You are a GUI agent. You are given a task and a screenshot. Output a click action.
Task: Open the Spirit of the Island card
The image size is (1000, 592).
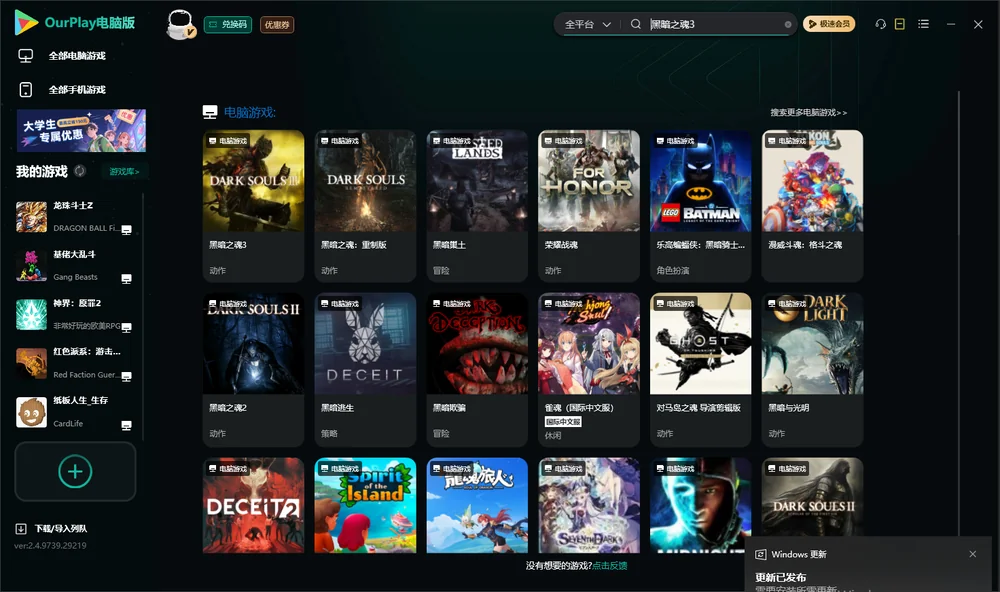tap(365, 505)
